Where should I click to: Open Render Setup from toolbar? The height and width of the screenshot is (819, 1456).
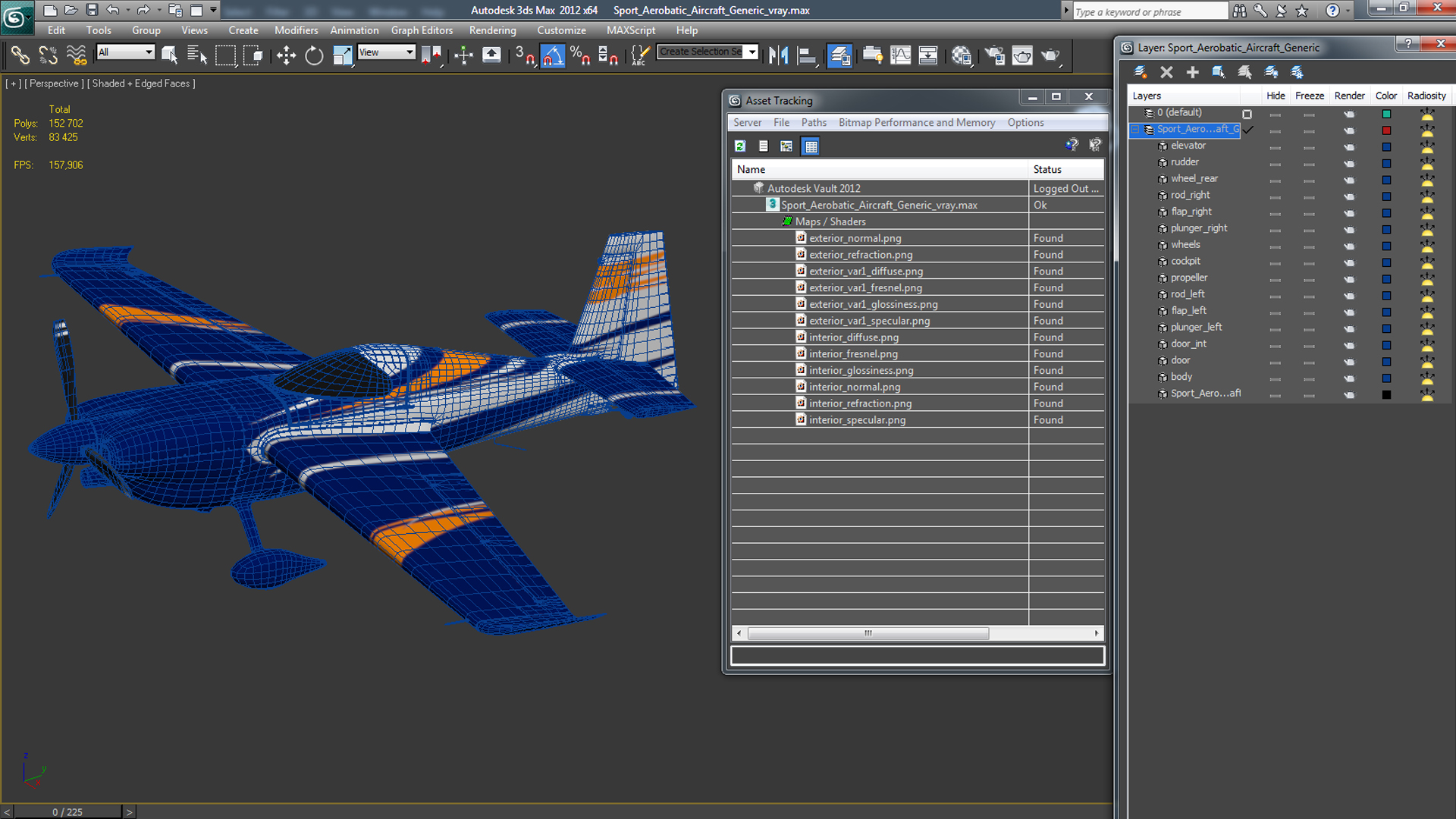pos(994,55)
